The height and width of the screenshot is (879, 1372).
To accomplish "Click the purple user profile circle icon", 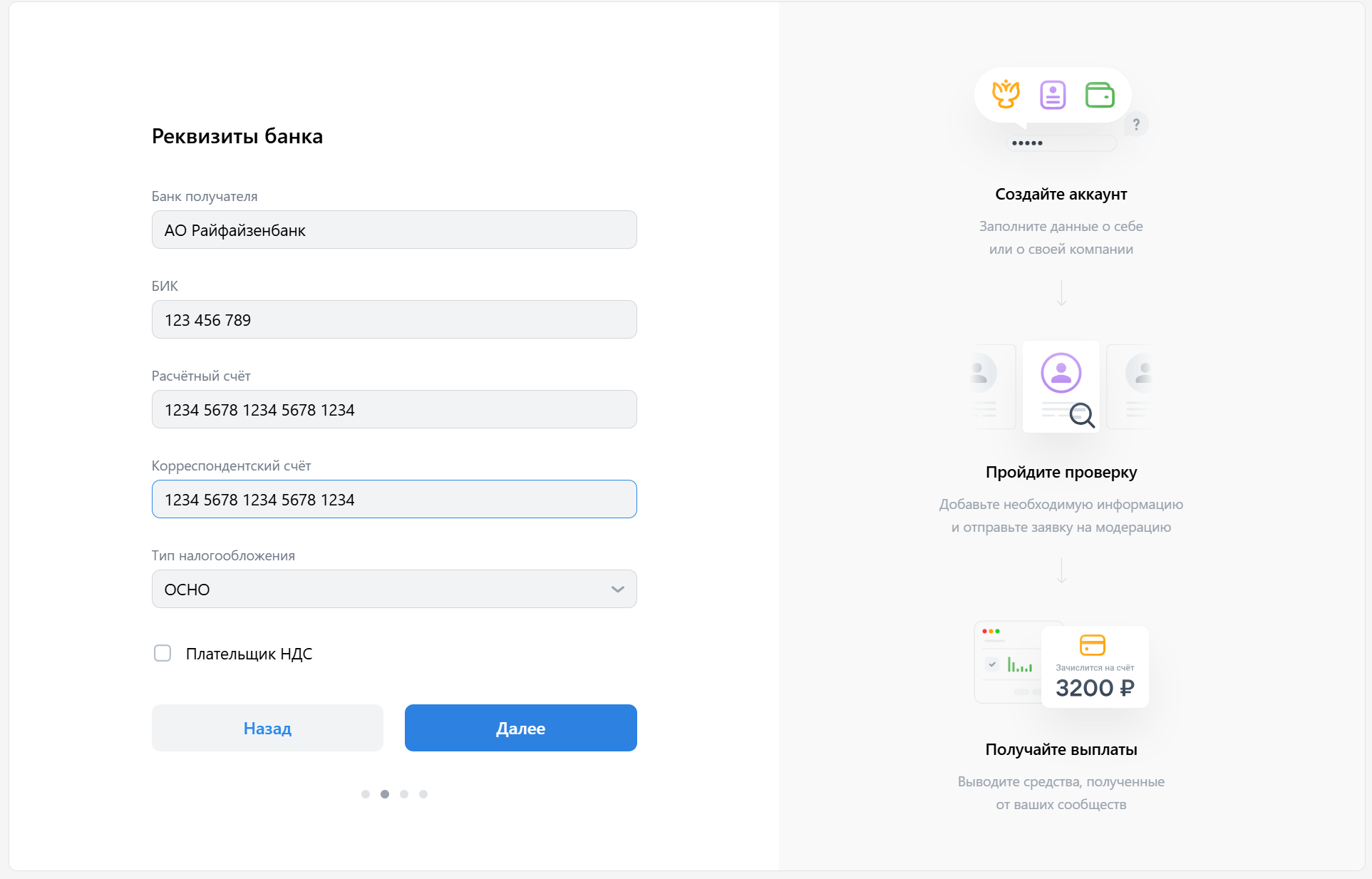I will pos(1061,373).
